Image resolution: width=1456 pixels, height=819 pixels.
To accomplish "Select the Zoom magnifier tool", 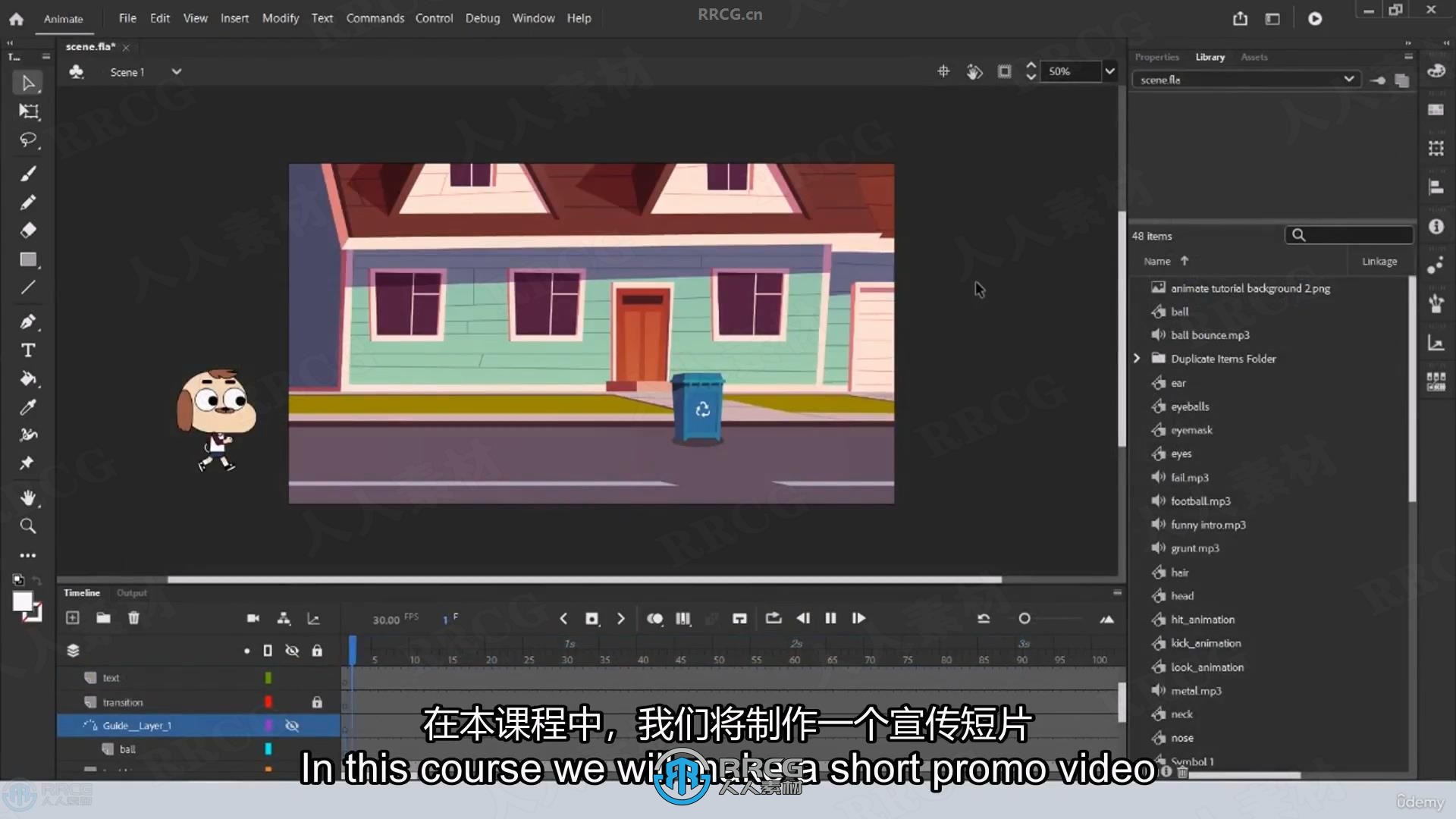I will point(28,526).
